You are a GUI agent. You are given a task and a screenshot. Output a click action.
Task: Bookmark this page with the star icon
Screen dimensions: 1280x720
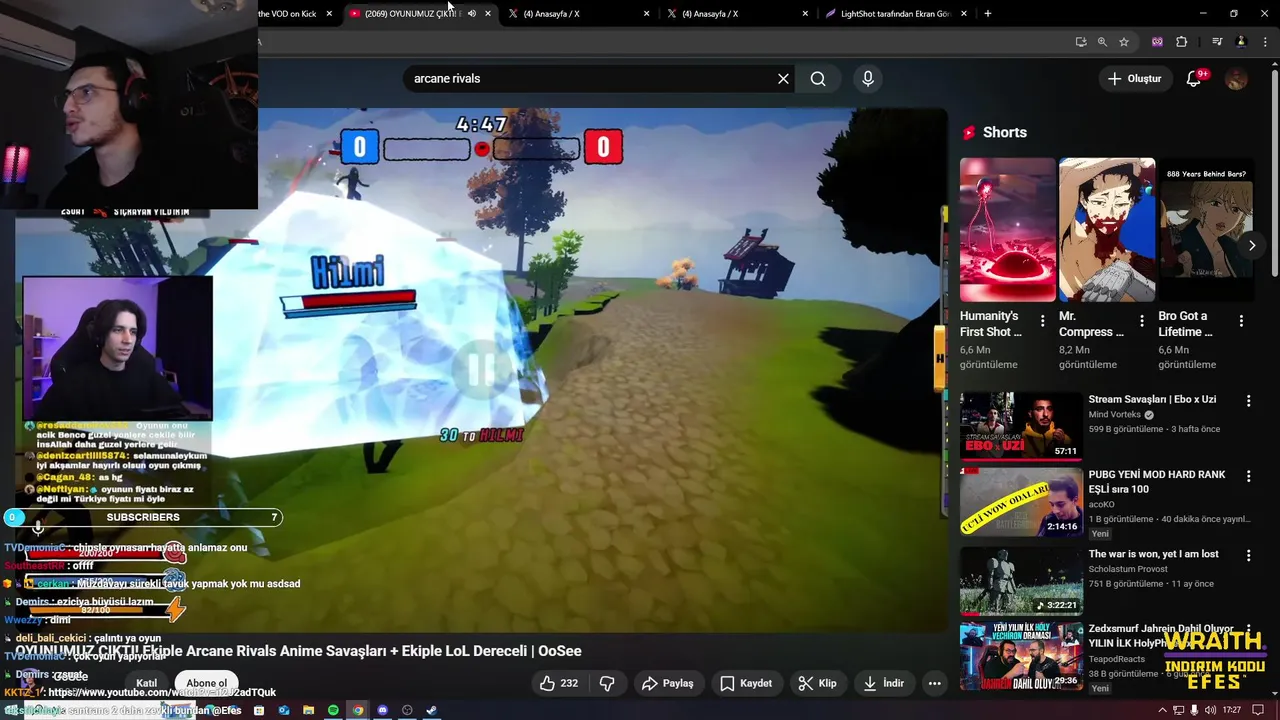(1124, 42)
